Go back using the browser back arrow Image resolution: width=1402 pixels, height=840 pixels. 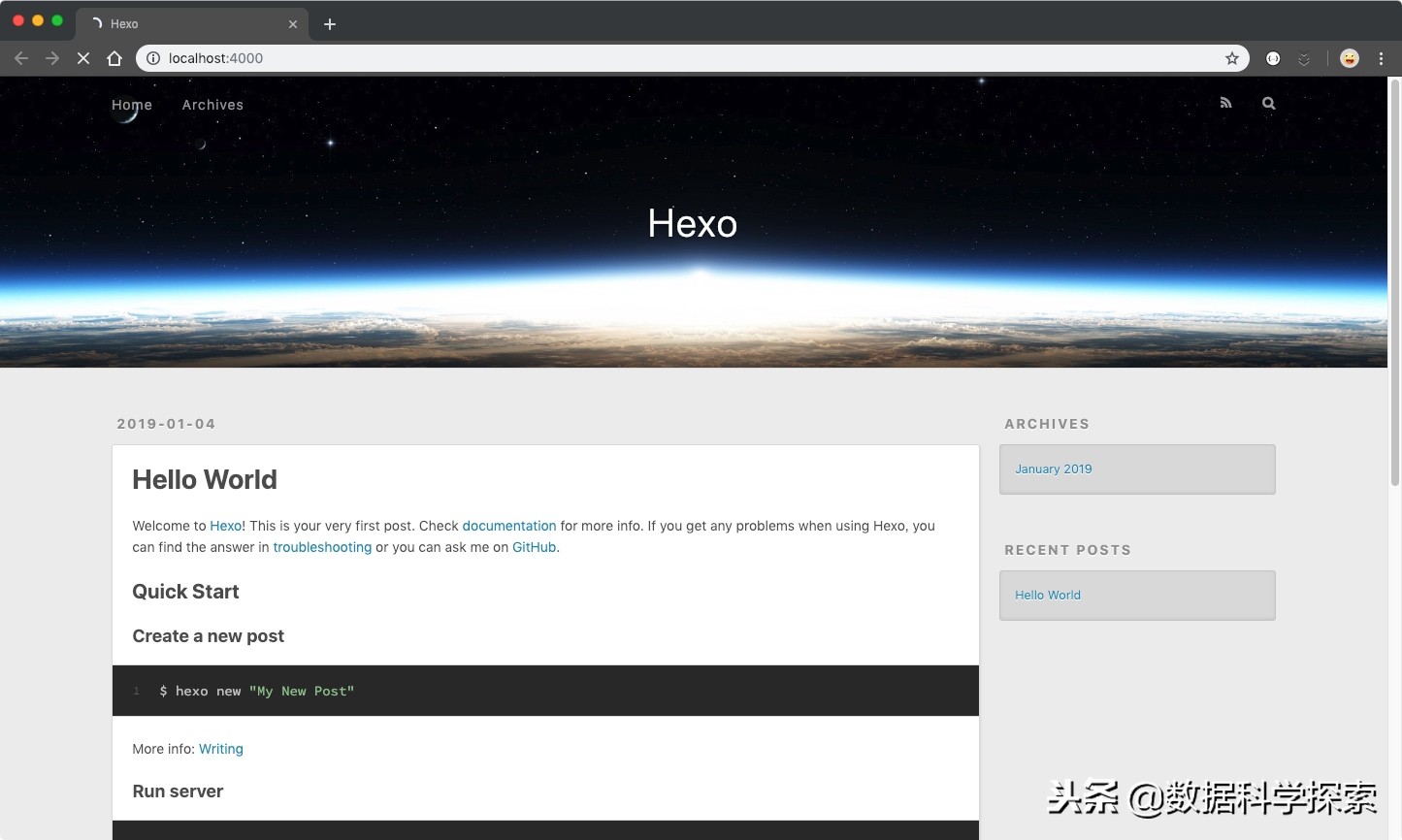click(21, 58)
